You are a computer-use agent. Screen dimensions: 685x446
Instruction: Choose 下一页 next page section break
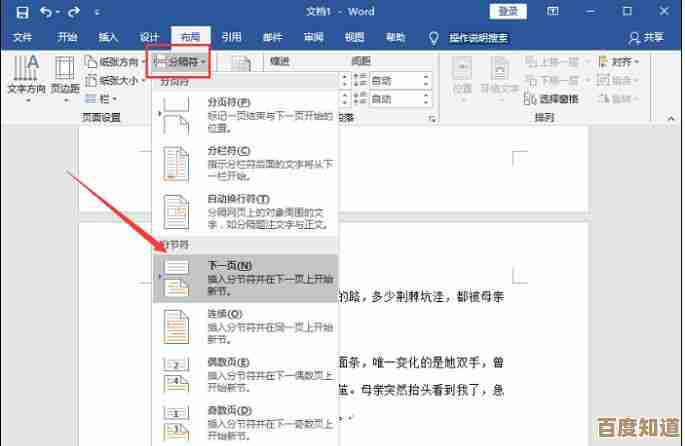click(x=246, y=278)
